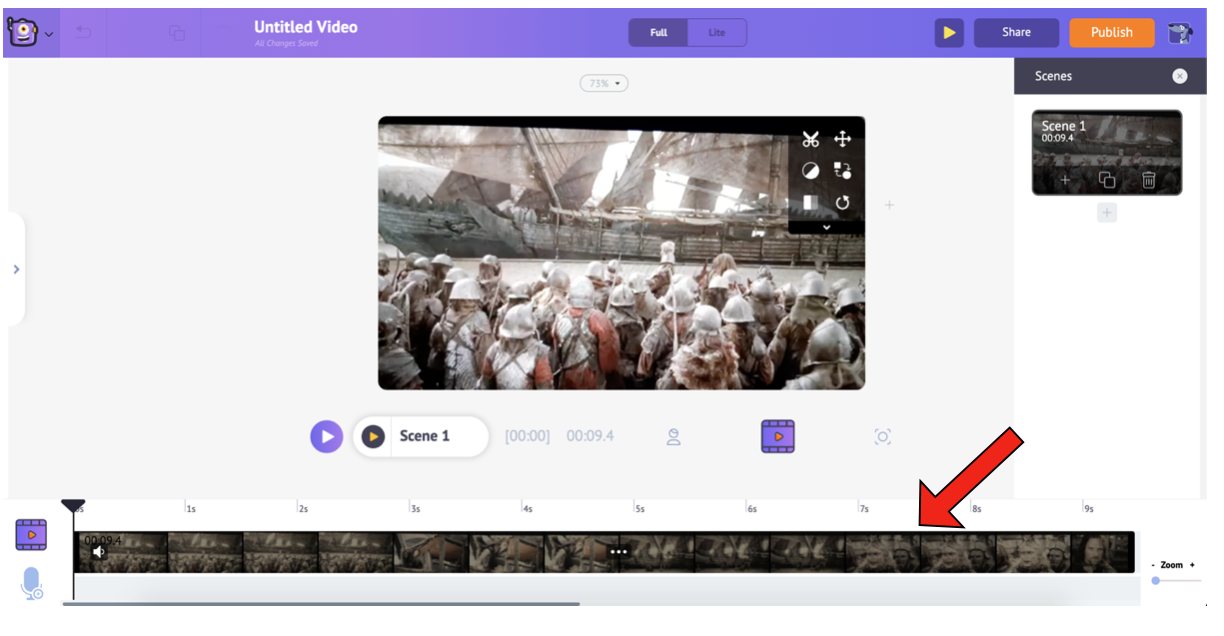Screen dimensions: 1224x636
Task: Open the app logo menu
Action: 29,33
